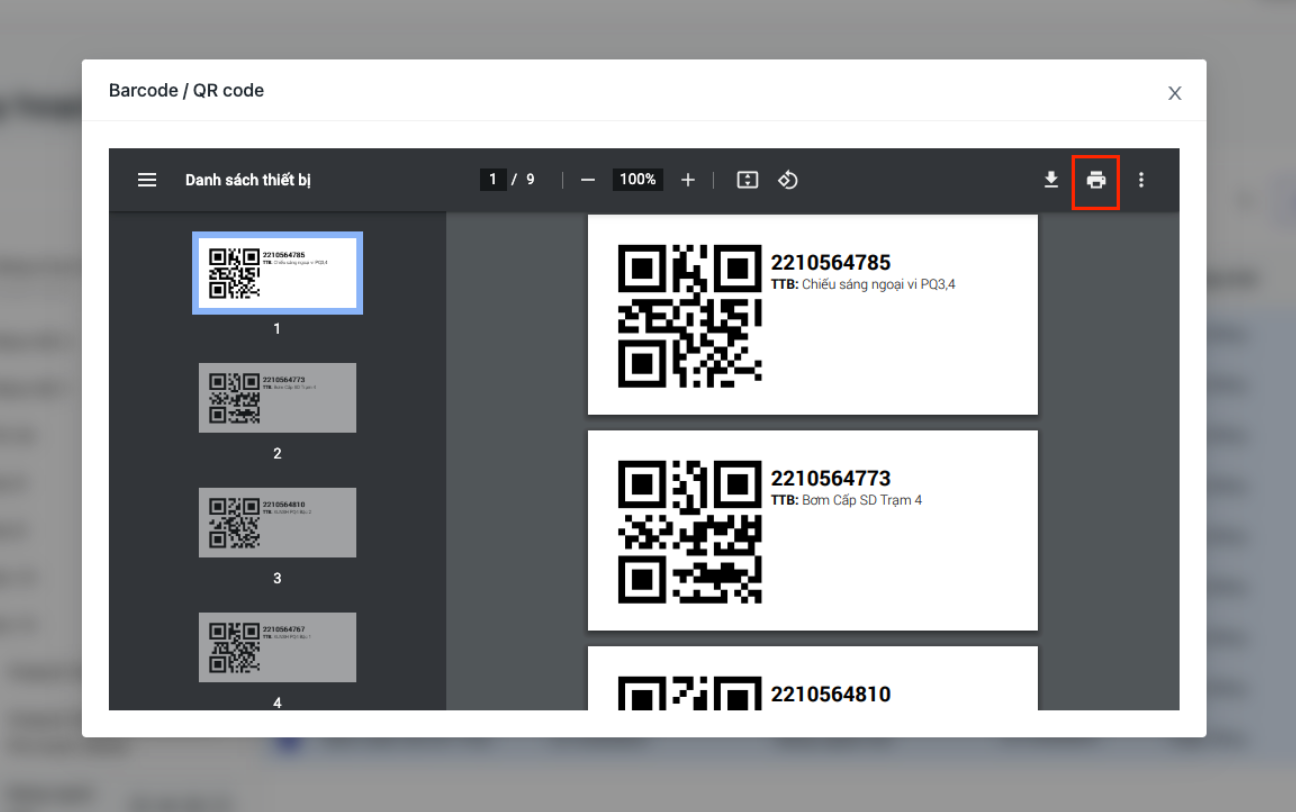1296x812 pixels.
Task: Rotate the PDF counterclockwise
Action: [x=788, y=180]
